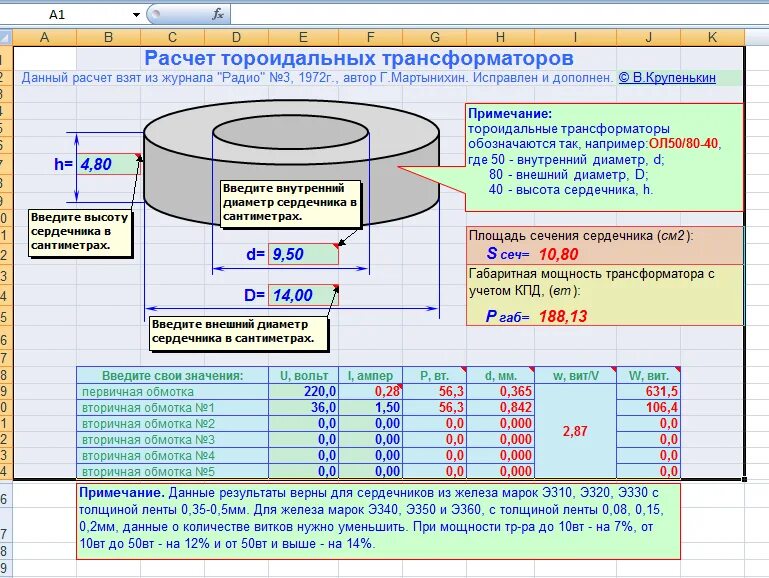This screenshot has height=578, width=769.
Task: Click secondary №1 wire diameter 0,842
Action: coord(500,407)
